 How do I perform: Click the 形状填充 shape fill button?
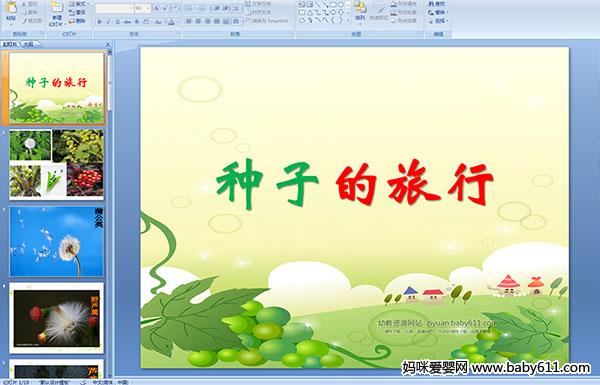pos(405,3)
